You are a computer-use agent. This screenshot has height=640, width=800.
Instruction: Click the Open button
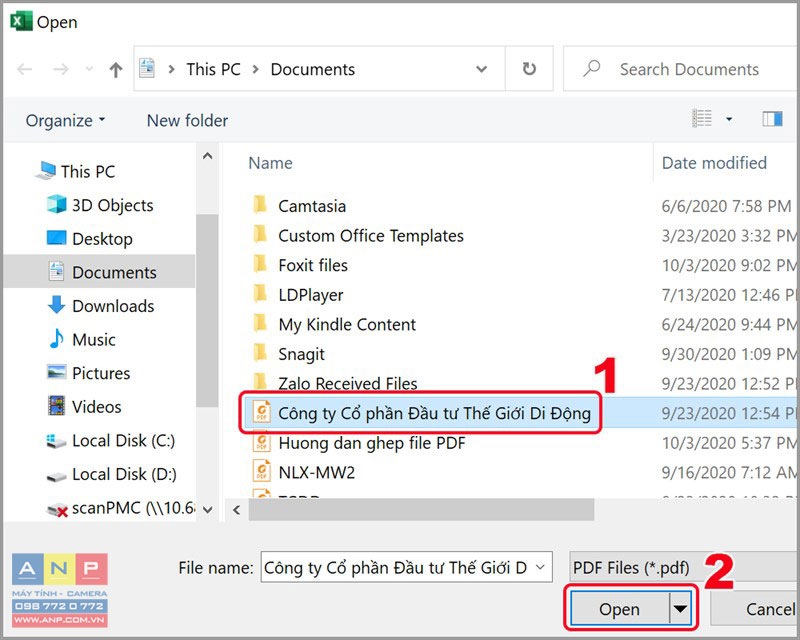click(619, 608)
